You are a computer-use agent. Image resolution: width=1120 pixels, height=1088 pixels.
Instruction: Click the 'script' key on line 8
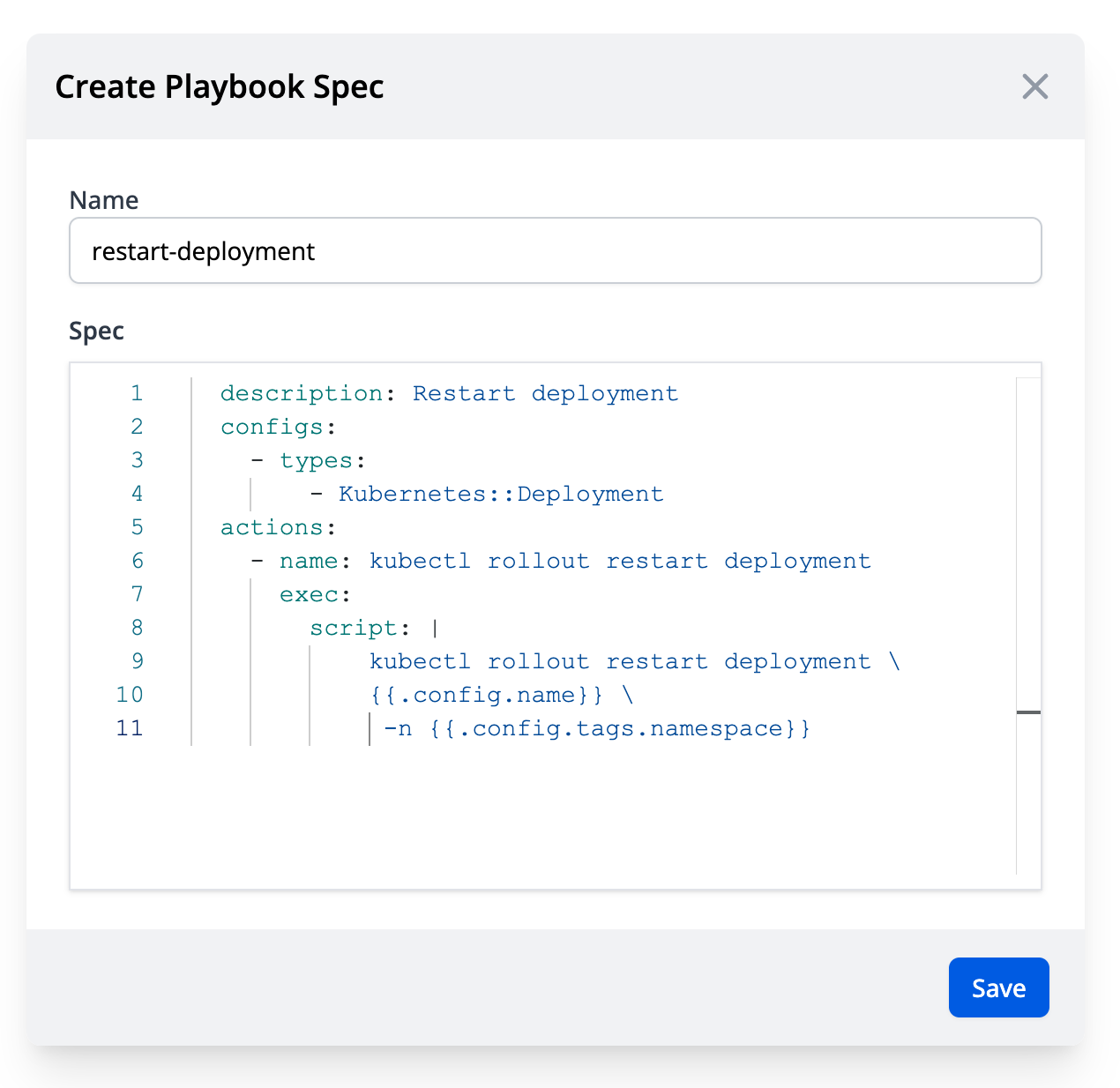pyautogui.click(x=353, y=628)
